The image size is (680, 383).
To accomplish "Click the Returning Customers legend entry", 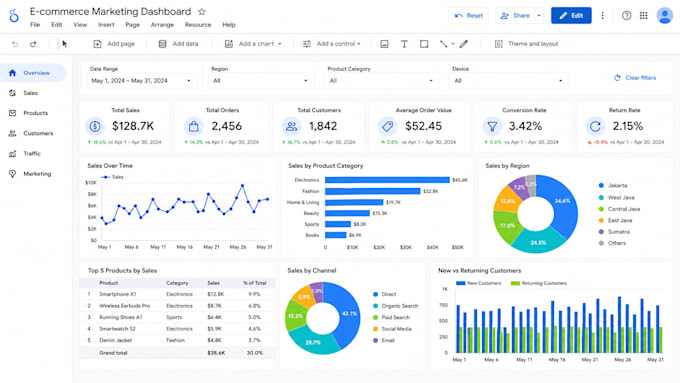I will click(539, 283).
